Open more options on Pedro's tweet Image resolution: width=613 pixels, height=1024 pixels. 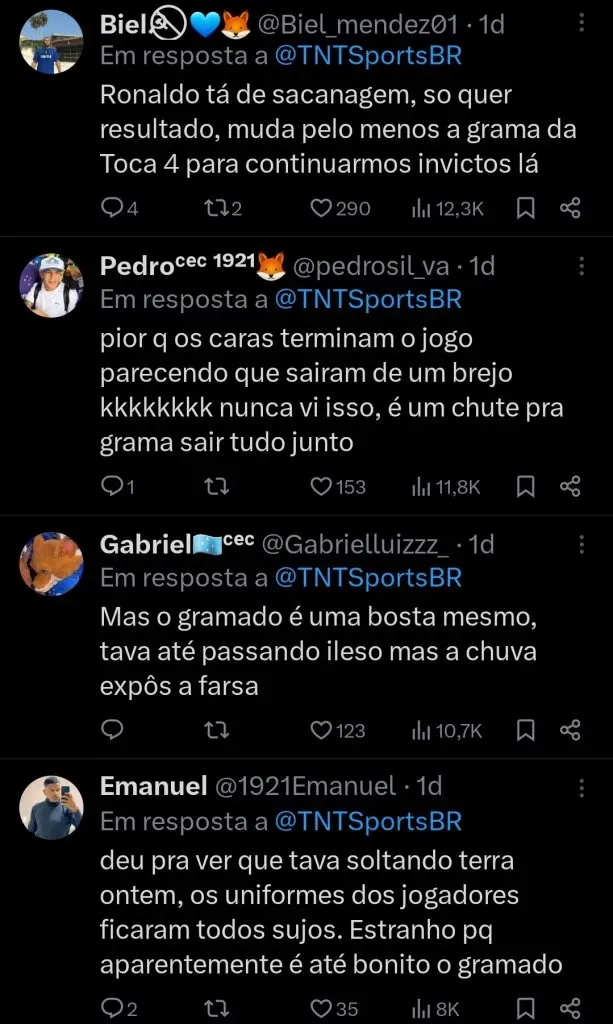click(583, 266)
